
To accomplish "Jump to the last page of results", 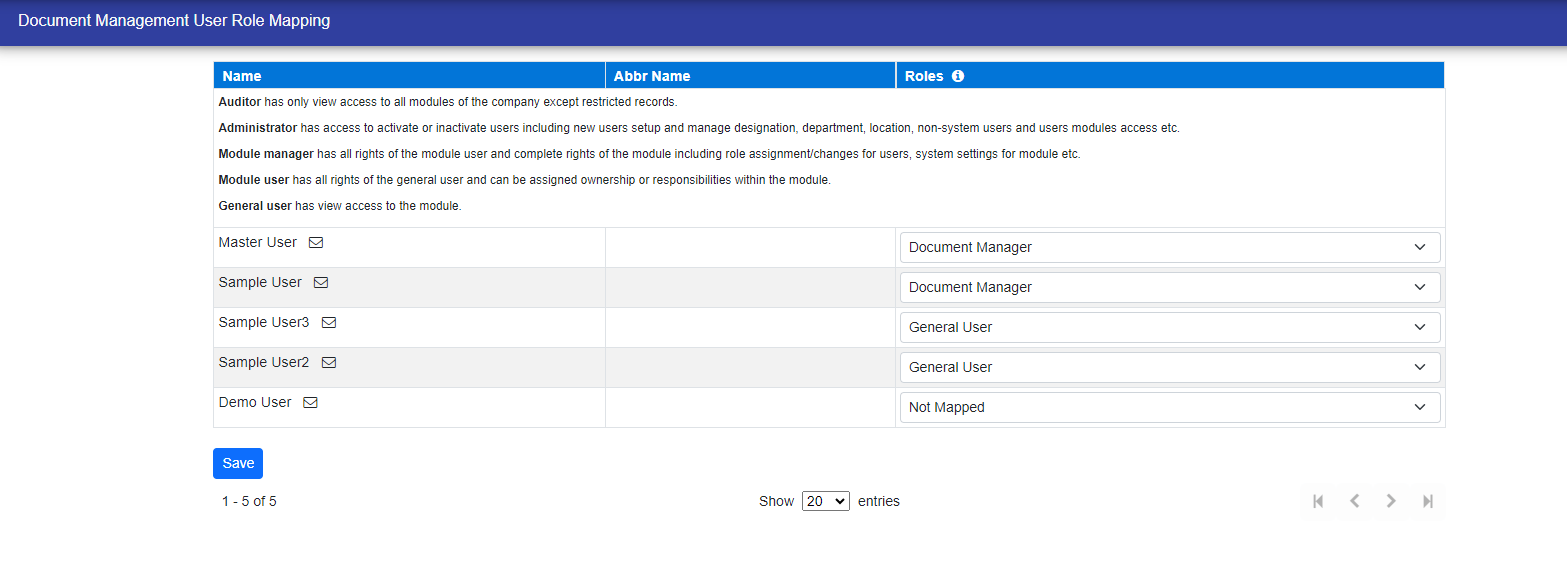I will coord(1427,501).
